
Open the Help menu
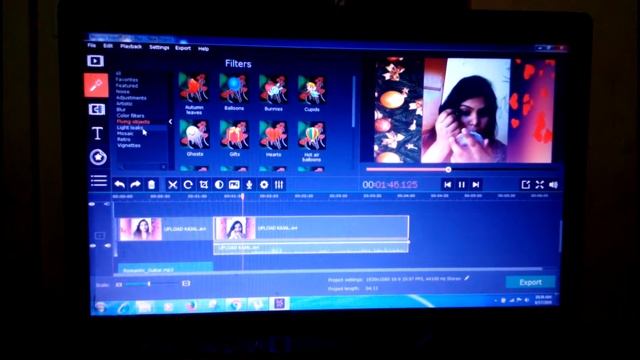(x=203, y=49)
